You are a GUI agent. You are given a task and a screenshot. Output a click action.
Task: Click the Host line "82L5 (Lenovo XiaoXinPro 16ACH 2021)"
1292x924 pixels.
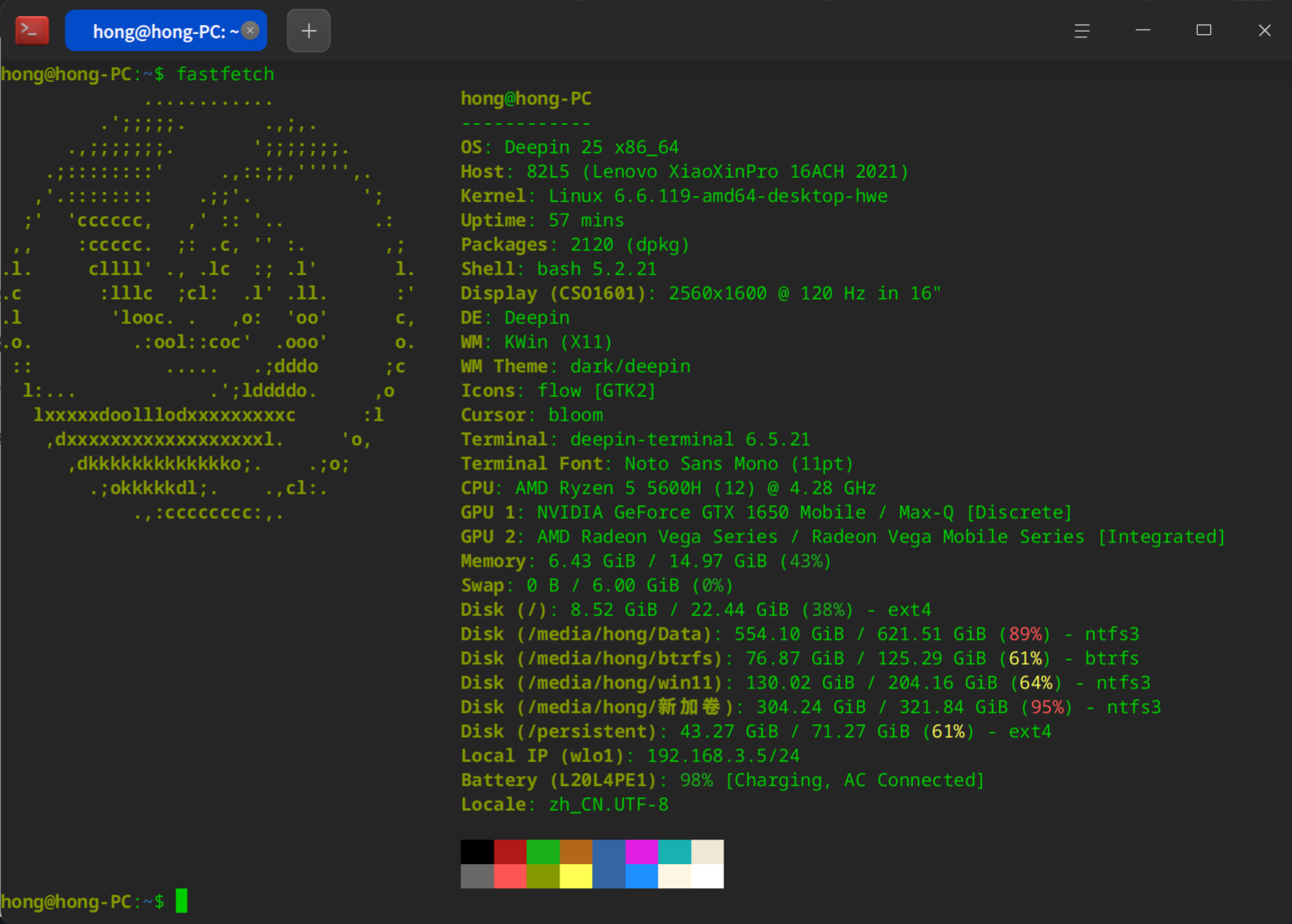point(685,171)
